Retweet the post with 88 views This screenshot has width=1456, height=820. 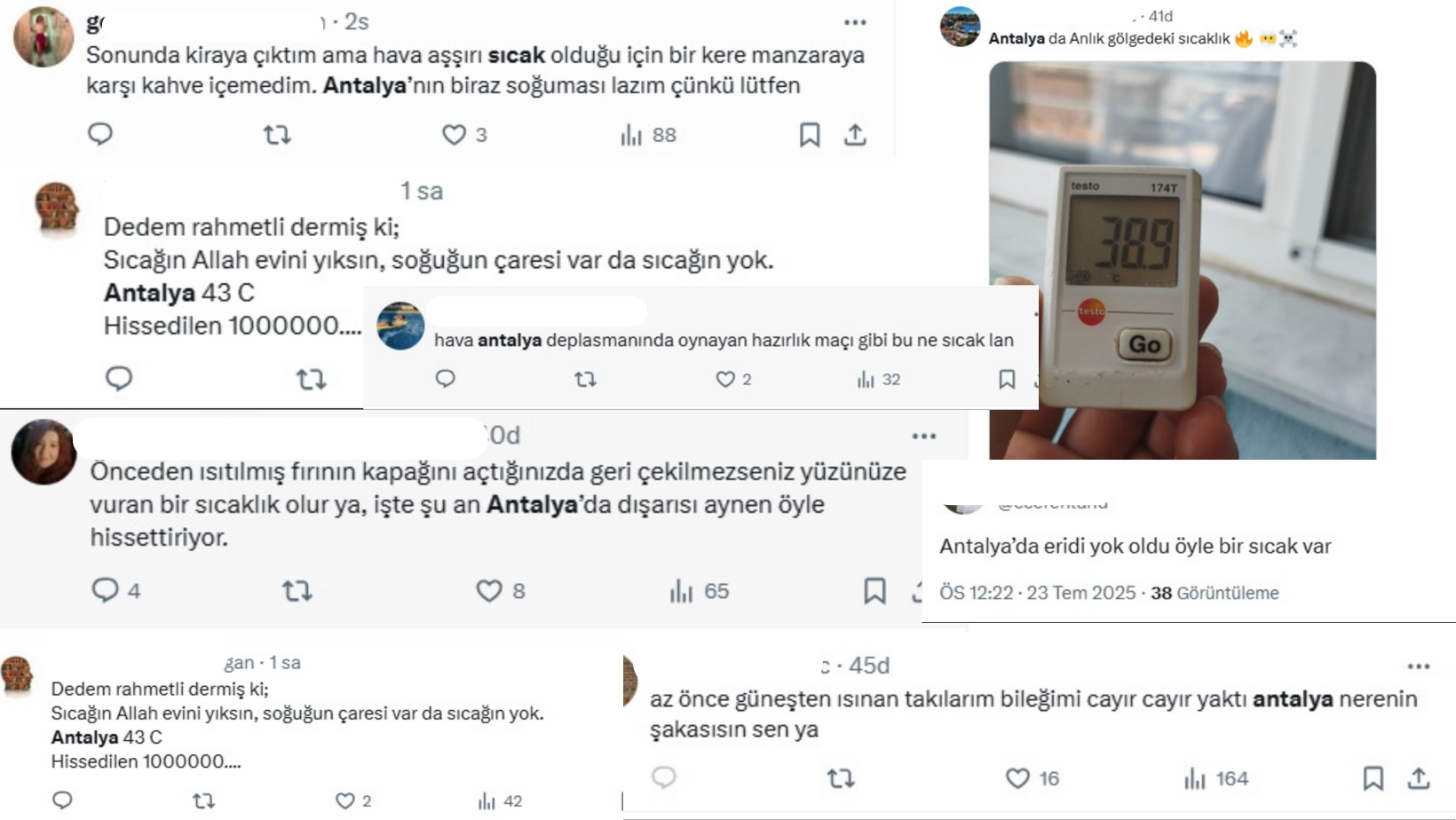click(x=277, y=135)
